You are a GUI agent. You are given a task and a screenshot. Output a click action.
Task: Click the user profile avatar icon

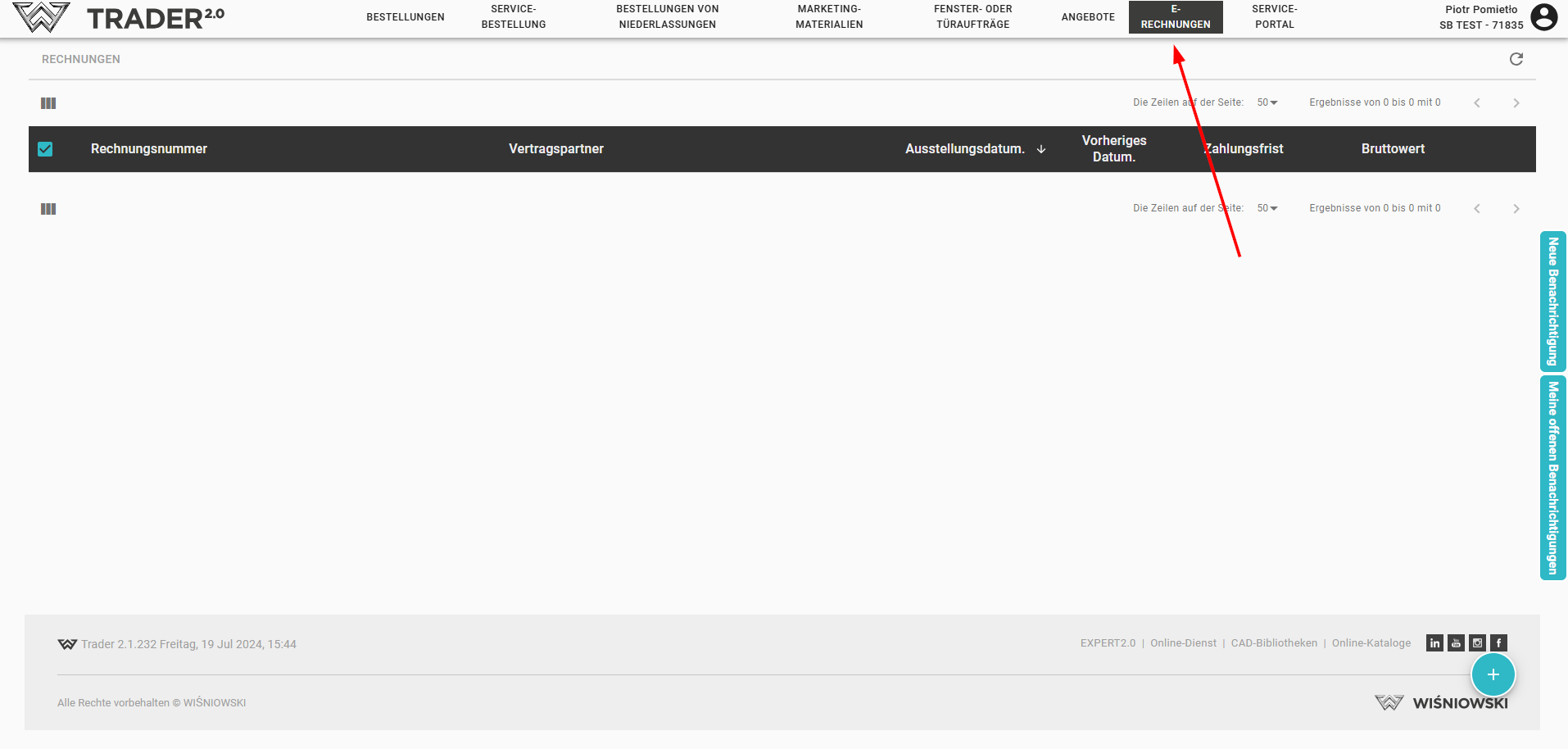[x=1543, y=17]
